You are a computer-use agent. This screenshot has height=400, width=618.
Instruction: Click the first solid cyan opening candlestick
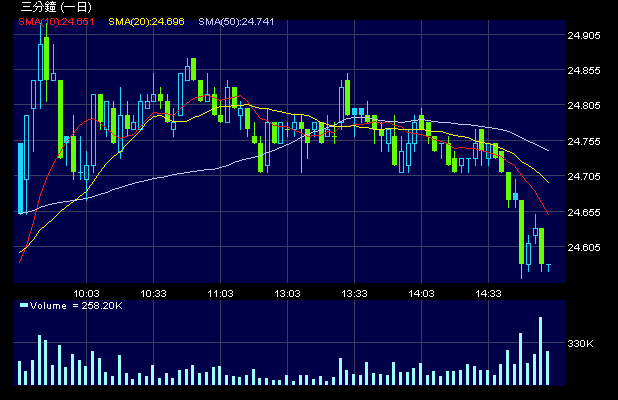(x=20, y=178)
